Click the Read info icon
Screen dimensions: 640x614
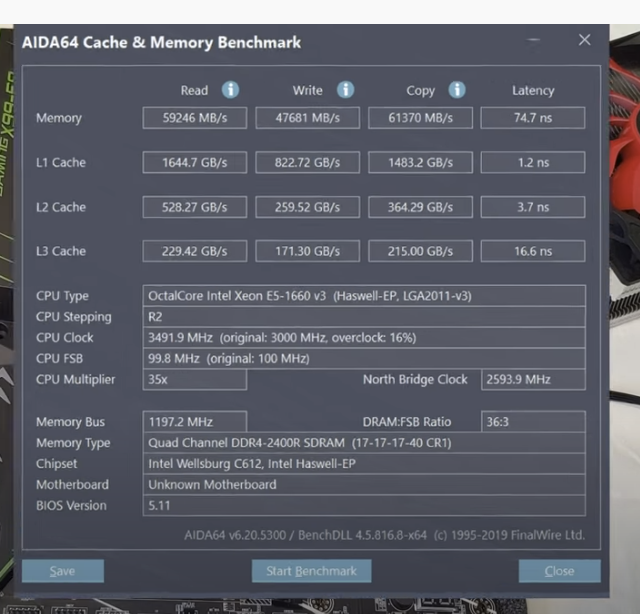coord(230,90)
